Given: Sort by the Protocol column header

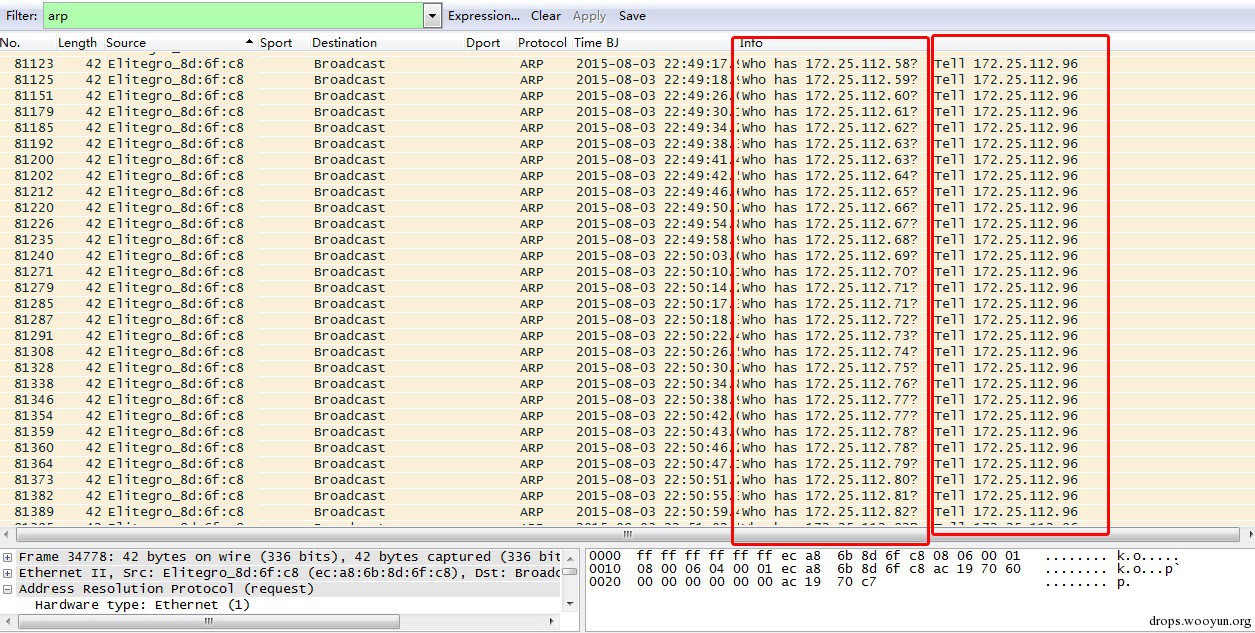Looking at the screenshot, I should (542, 43).
